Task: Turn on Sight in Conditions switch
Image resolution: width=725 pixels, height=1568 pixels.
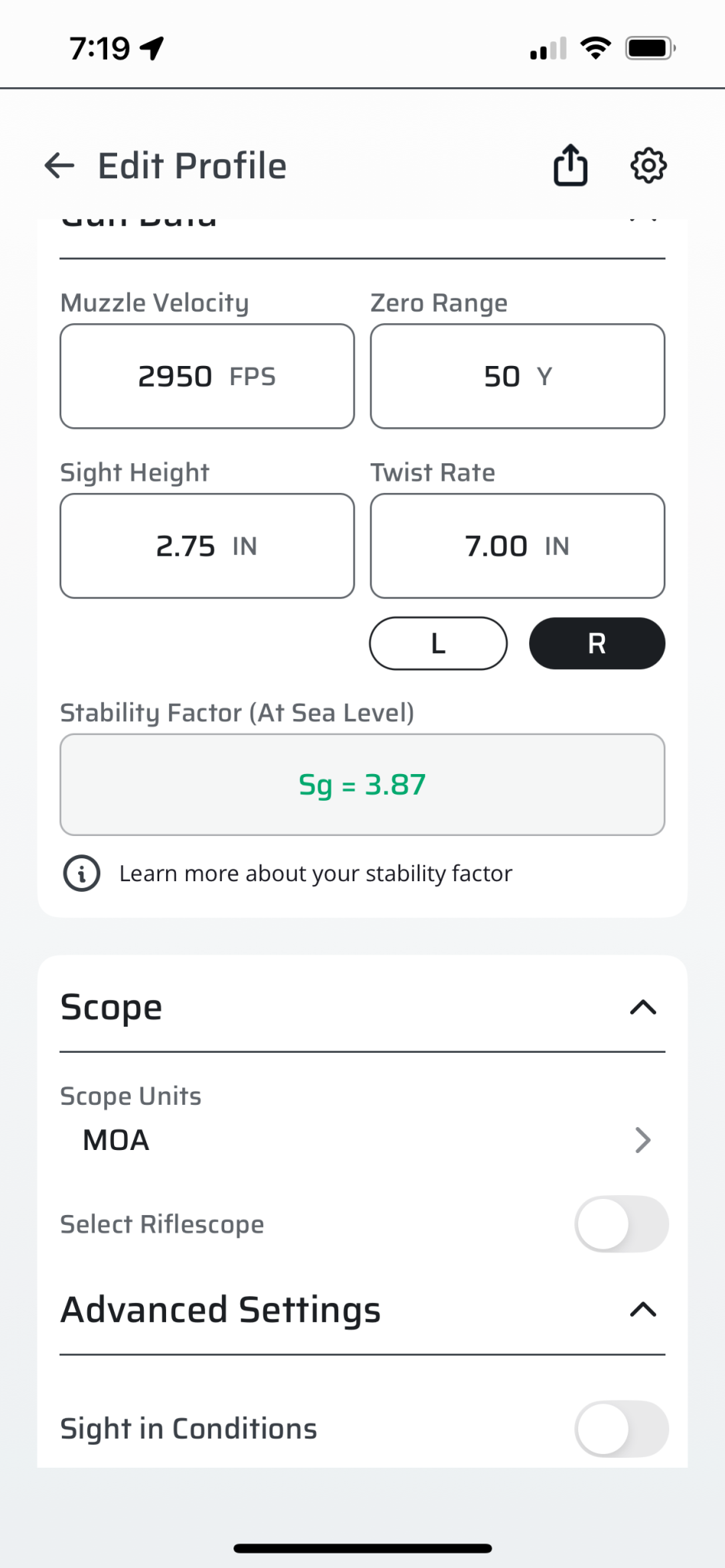Action: 621,1429
